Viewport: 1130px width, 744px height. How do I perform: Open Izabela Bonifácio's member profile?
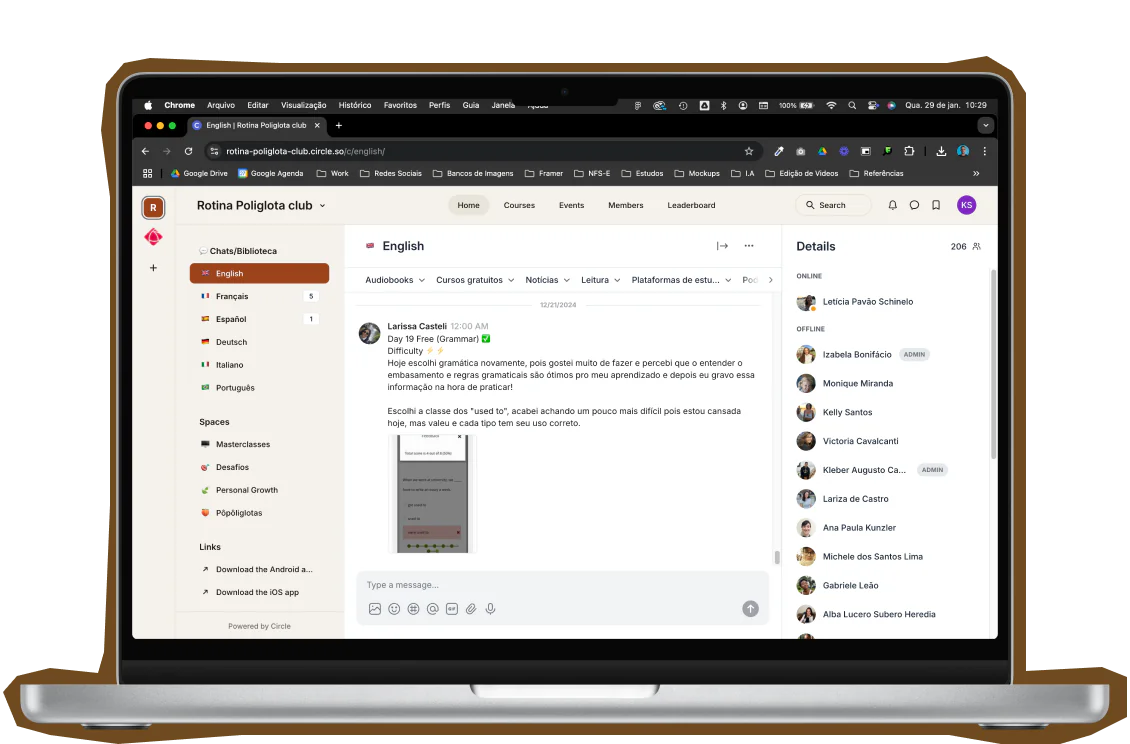[x=857, y=355]
